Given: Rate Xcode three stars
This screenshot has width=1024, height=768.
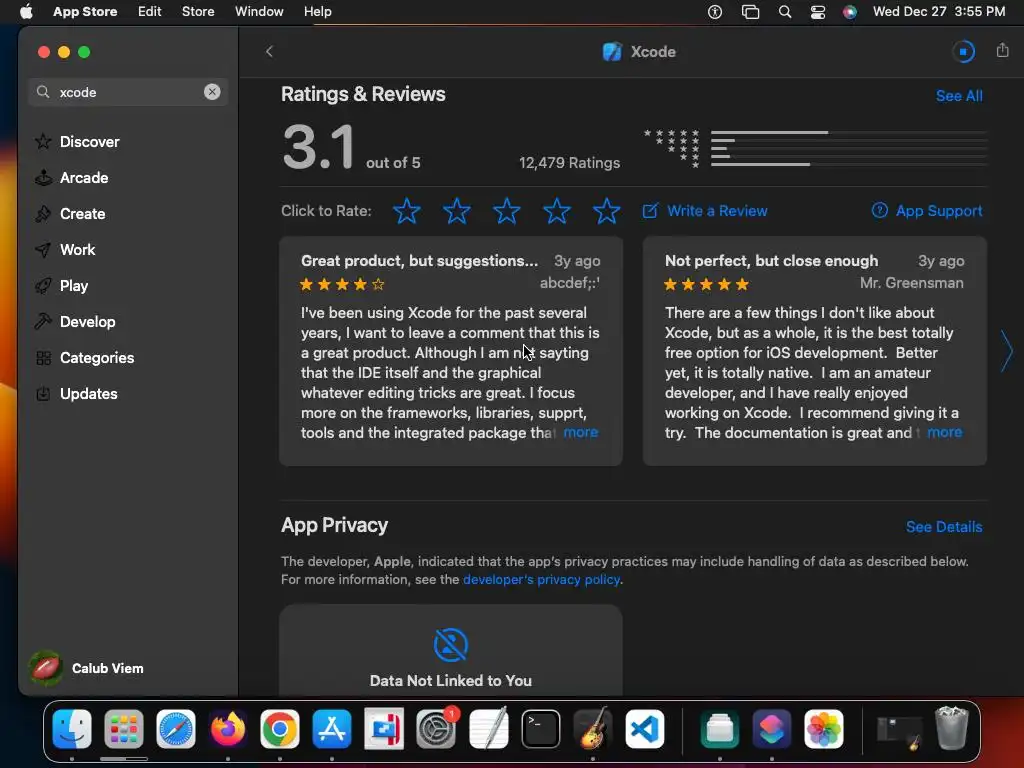Looking at the screenshot, I should click(507, 211).
